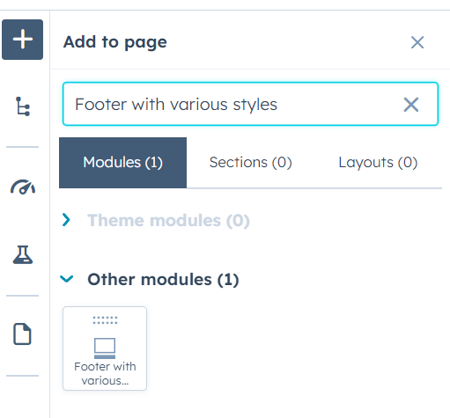Click the 'Footer with various...' card label
This screenshot has height=418, width=450.
click(x=105, y=374)
